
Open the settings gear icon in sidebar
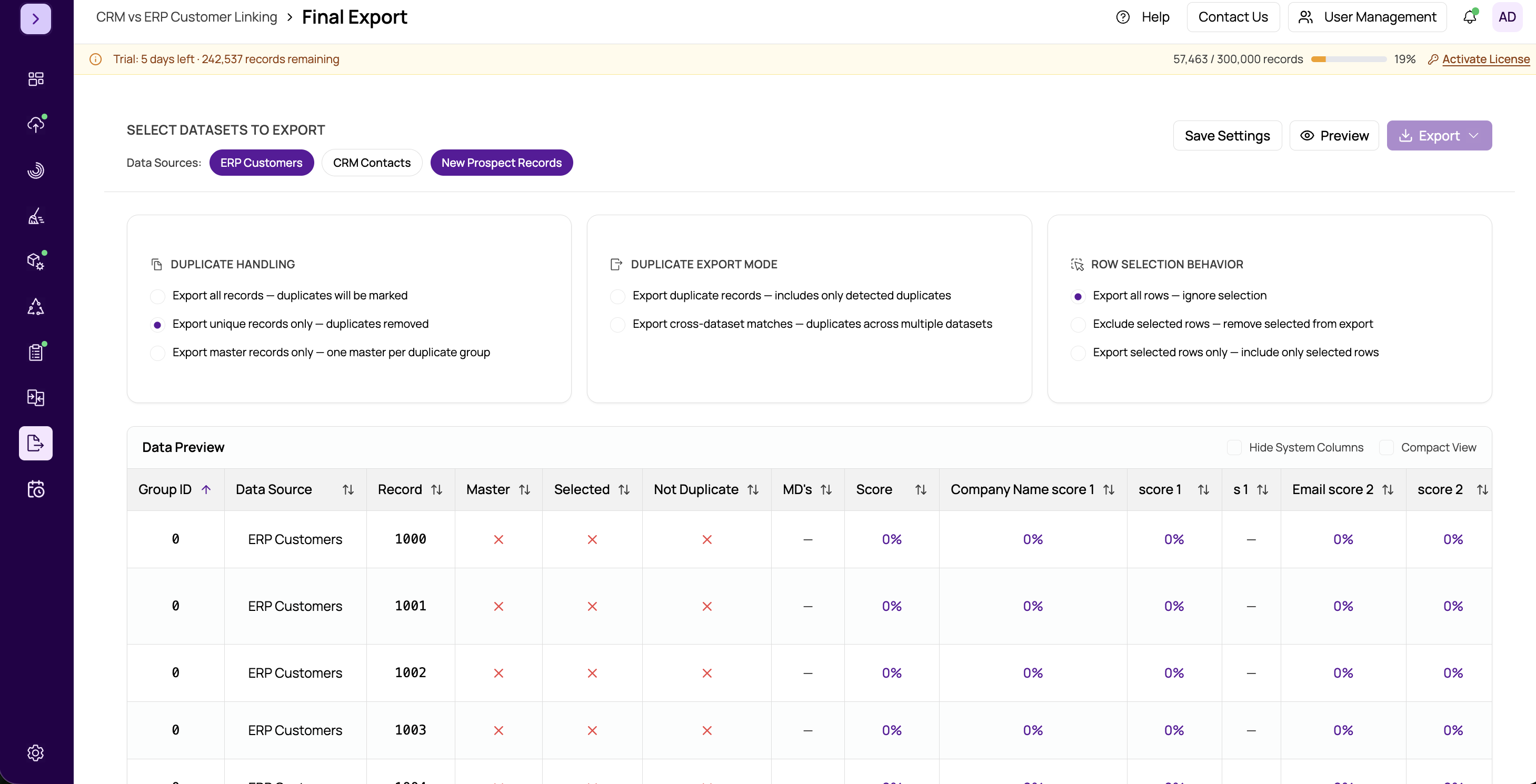tap(36, 752)
